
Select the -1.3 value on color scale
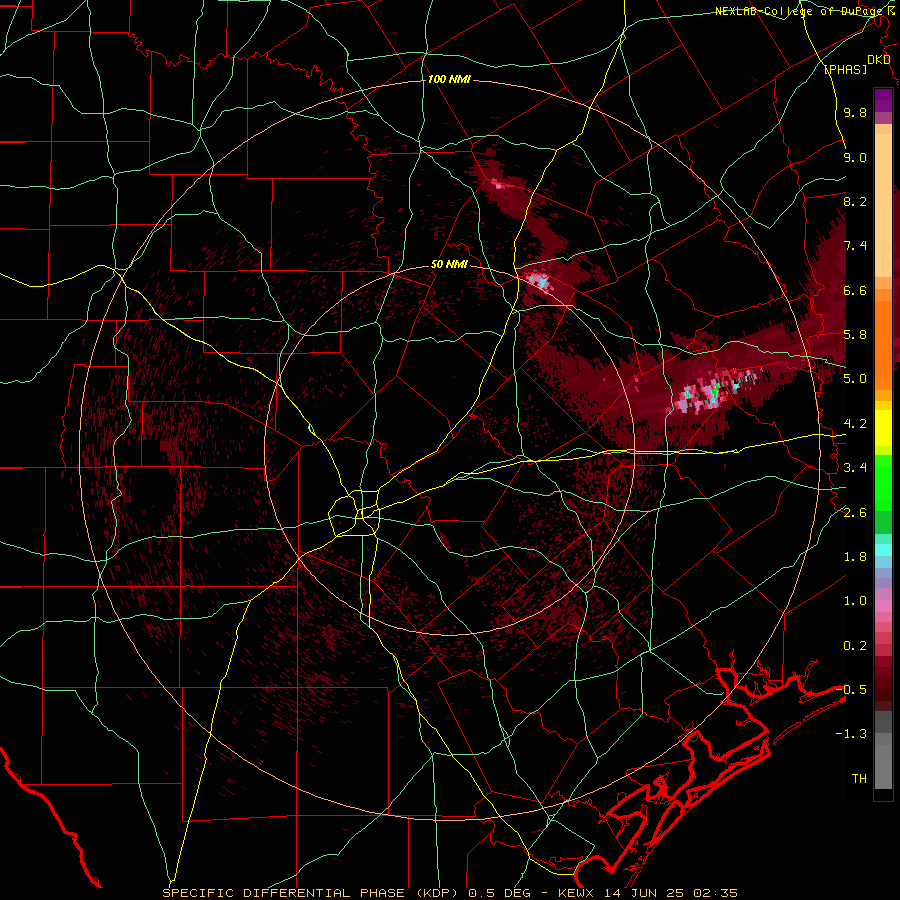(851, 734)
